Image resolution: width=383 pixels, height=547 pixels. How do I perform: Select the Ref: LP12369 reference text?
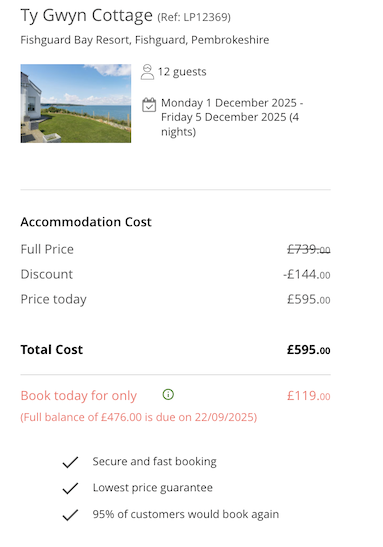[194, 17]
